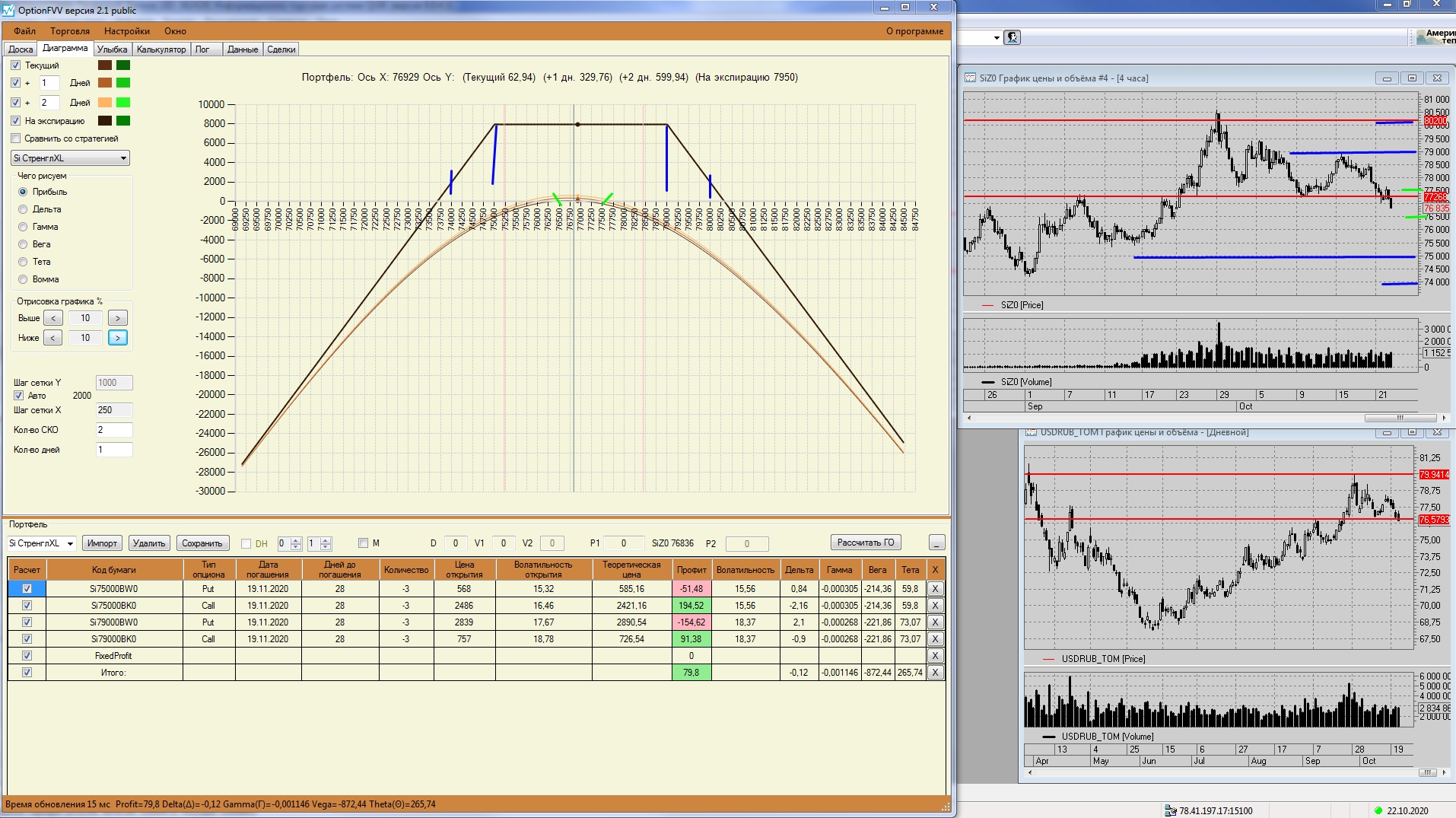Click the X button on the FixedProfit row
The height and width of the screenshot is (818, 1456).
935,656
